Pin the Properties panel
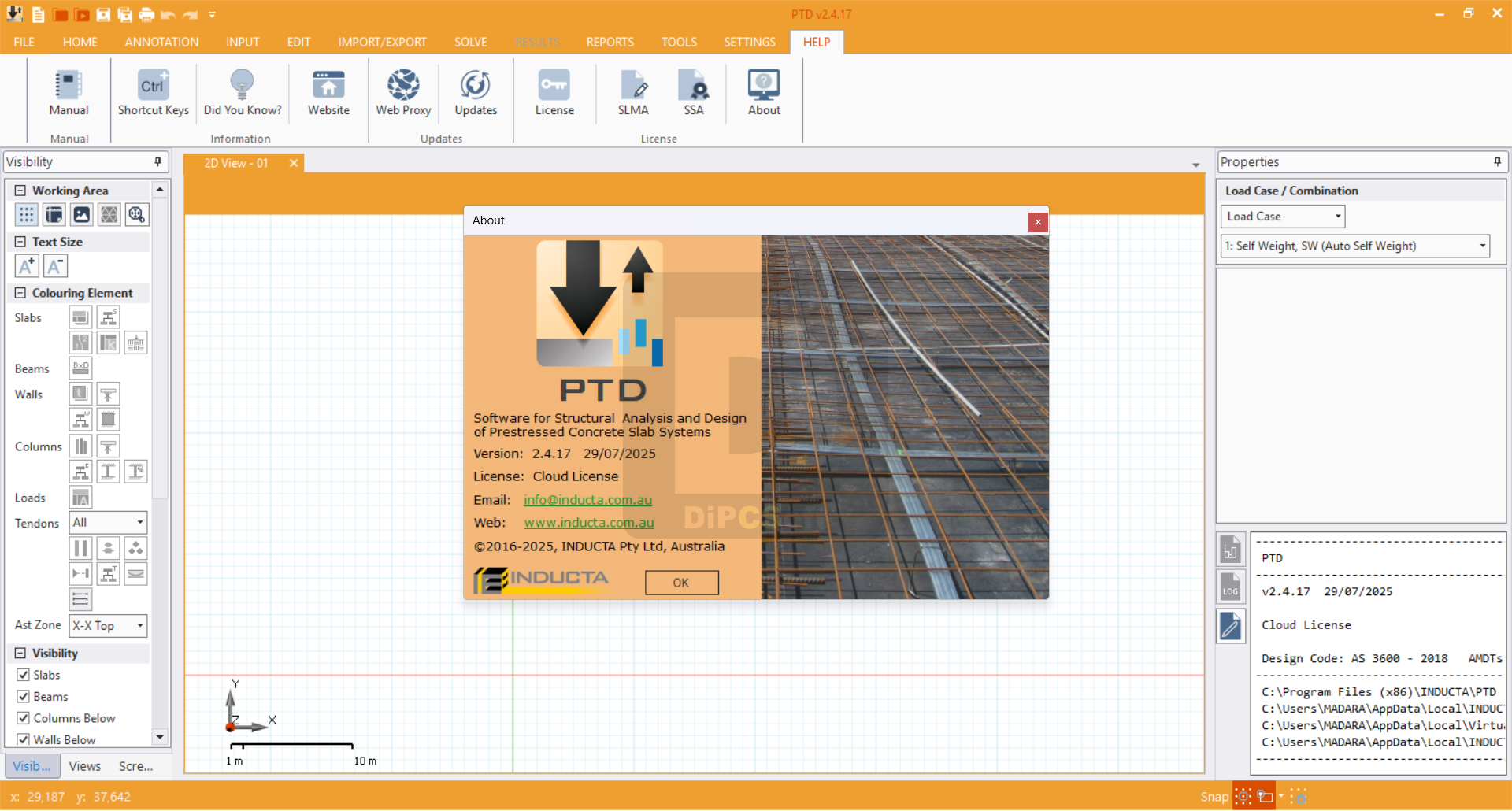Viewport: 1512px width, 811px height. coord(1497,161)
